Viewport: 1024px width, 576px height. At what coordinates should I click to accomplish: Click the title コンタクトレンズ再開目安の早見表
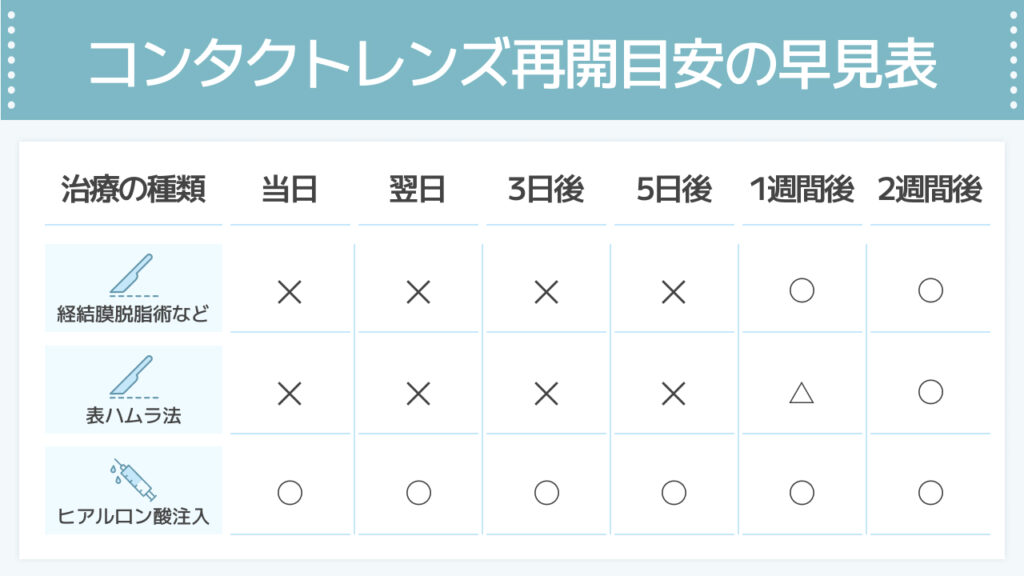click(513, 64)
